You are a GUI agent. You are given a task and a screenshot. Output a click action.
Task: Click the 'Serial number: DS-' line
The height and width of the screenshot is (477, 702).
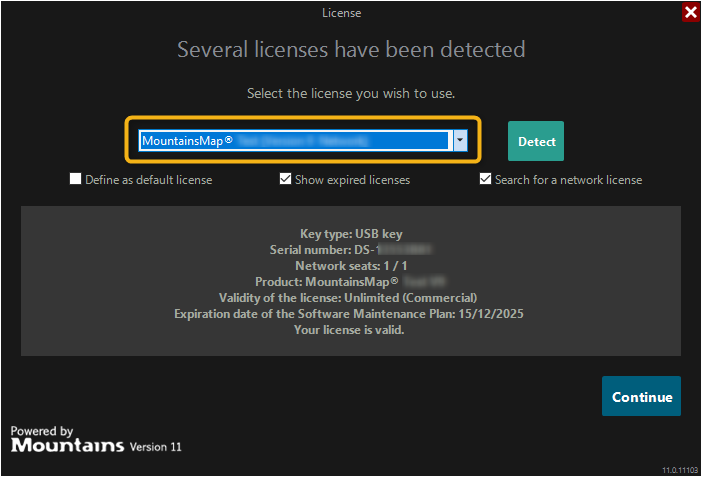[351, 249]
